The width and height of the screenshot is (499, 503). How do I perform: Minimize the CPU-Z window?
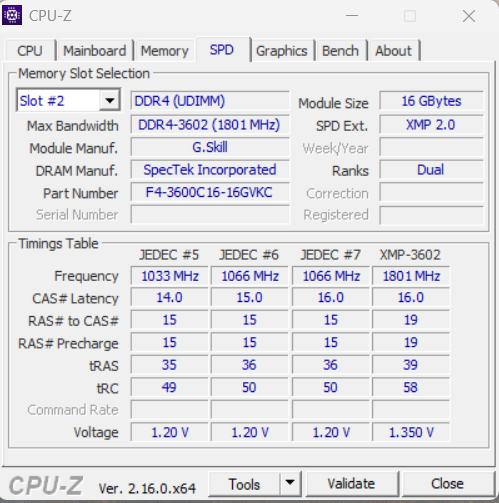tap(352, 16)
